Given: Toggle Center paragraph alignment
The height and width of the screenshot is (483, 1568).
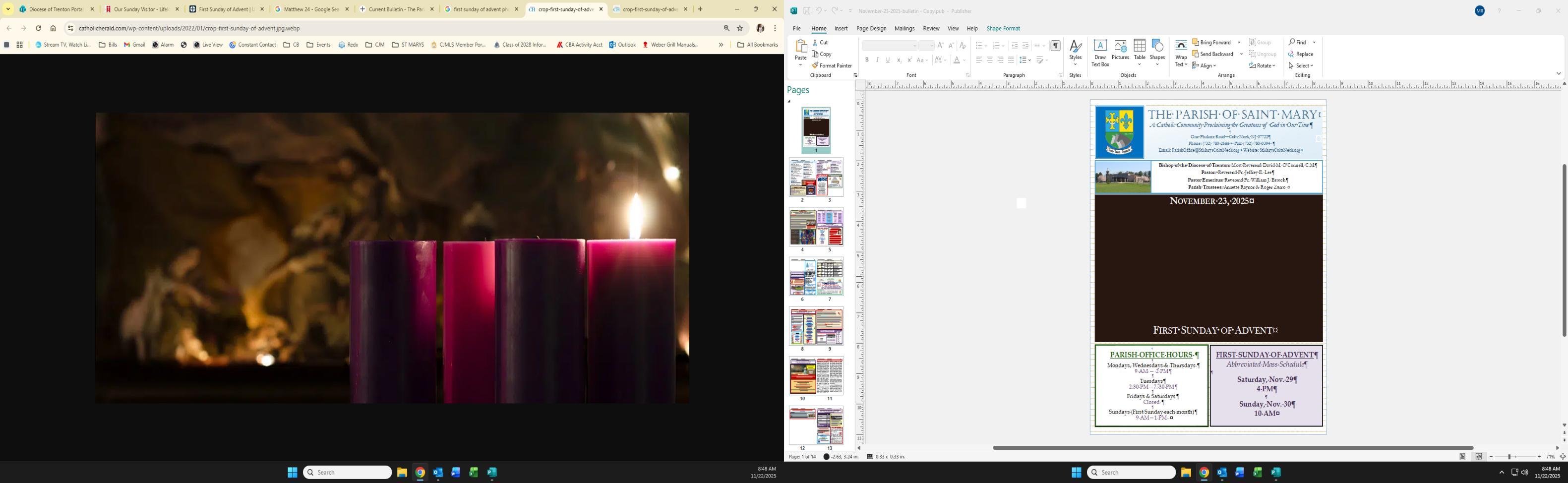Looking at the screenshot, I should coord(990,60).
